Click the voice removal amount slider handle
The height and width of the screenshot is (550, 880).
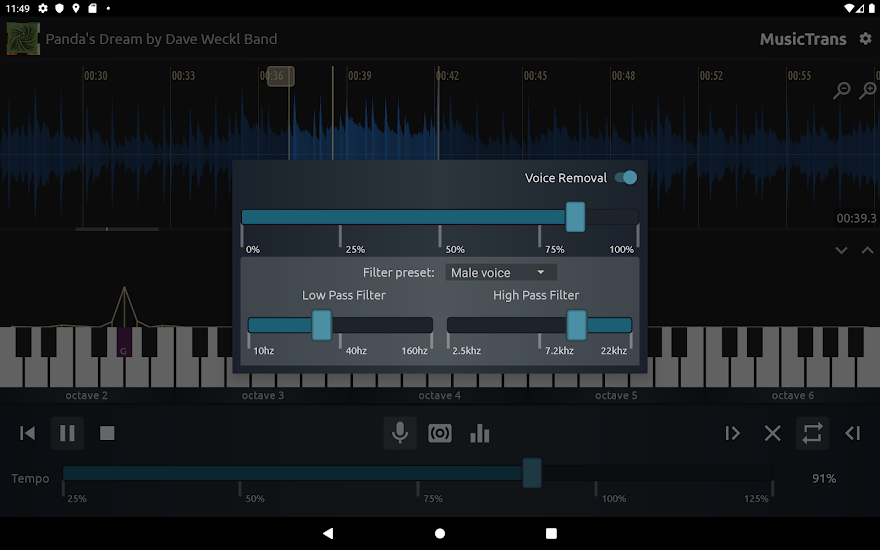(575, 217)
